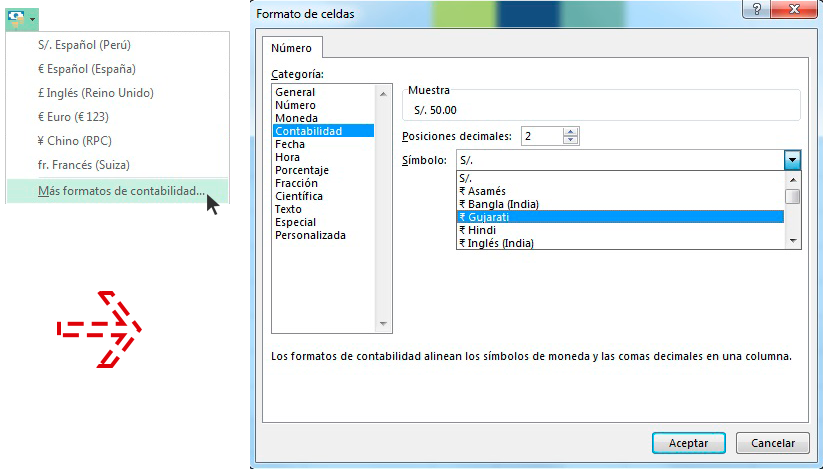The width and height of the screenshot is (823, 469).
Task: Click the dialog help question mark button
Action: [757, 9]
